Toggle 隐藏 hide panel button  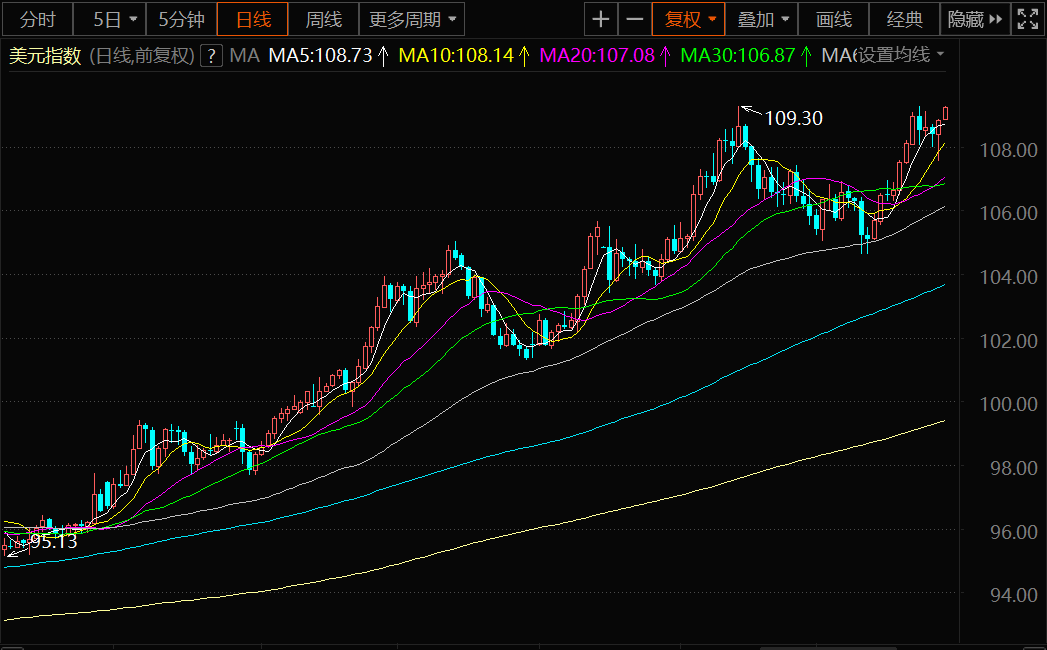pos(973,19)
